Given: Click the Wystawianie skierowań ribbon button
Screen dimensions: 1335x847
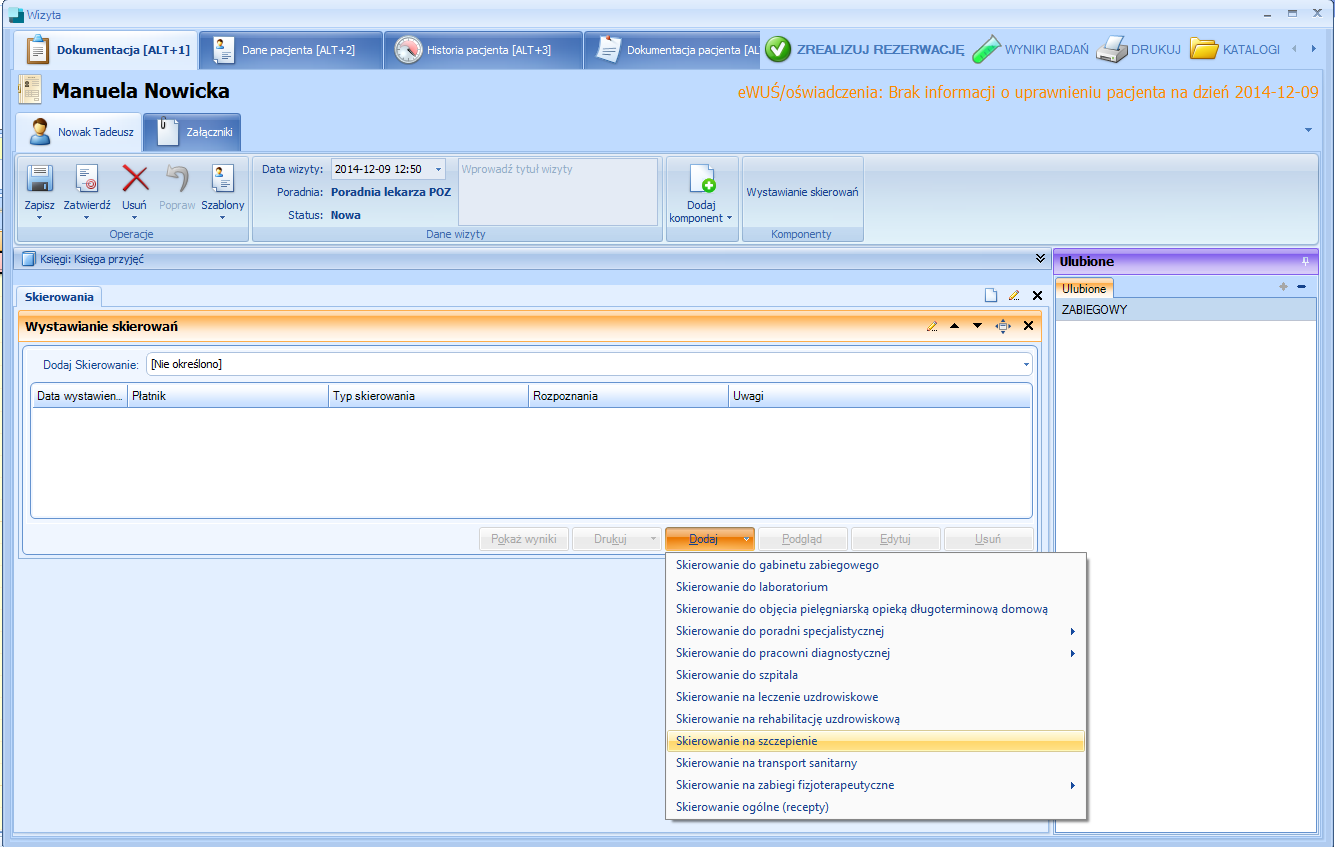Looking at the screenshot, I should tap(802, 192).
